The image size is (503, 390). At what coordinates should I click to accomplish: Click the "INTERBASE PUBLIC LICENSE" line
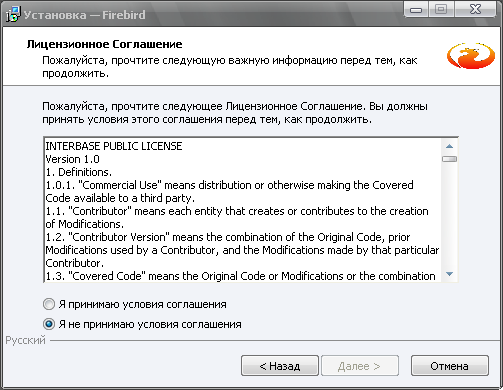(x=114, y=146)
